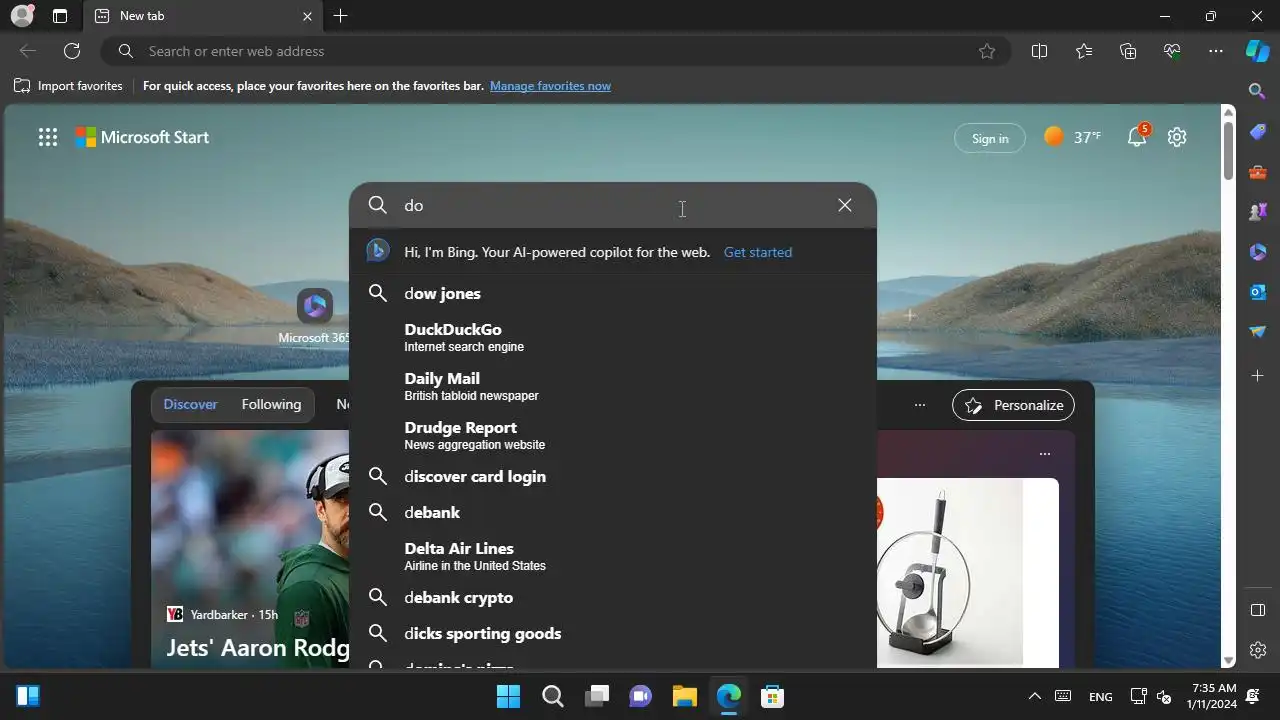Screen dimensions: 1280x720
Task: Click the search box containing 'do'
Action: pyautogui.click(x=612, y=205)
